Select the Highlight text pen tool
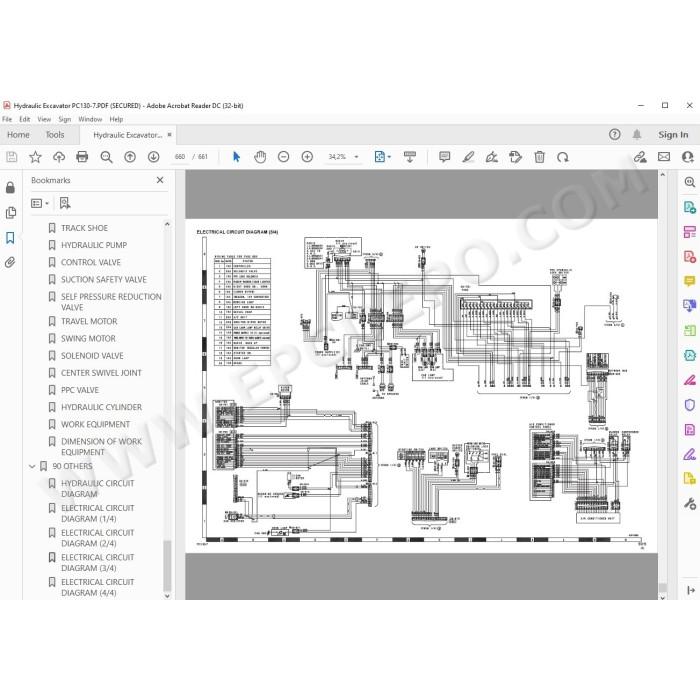This screenshot has width=700, height=700. [468, 157]
